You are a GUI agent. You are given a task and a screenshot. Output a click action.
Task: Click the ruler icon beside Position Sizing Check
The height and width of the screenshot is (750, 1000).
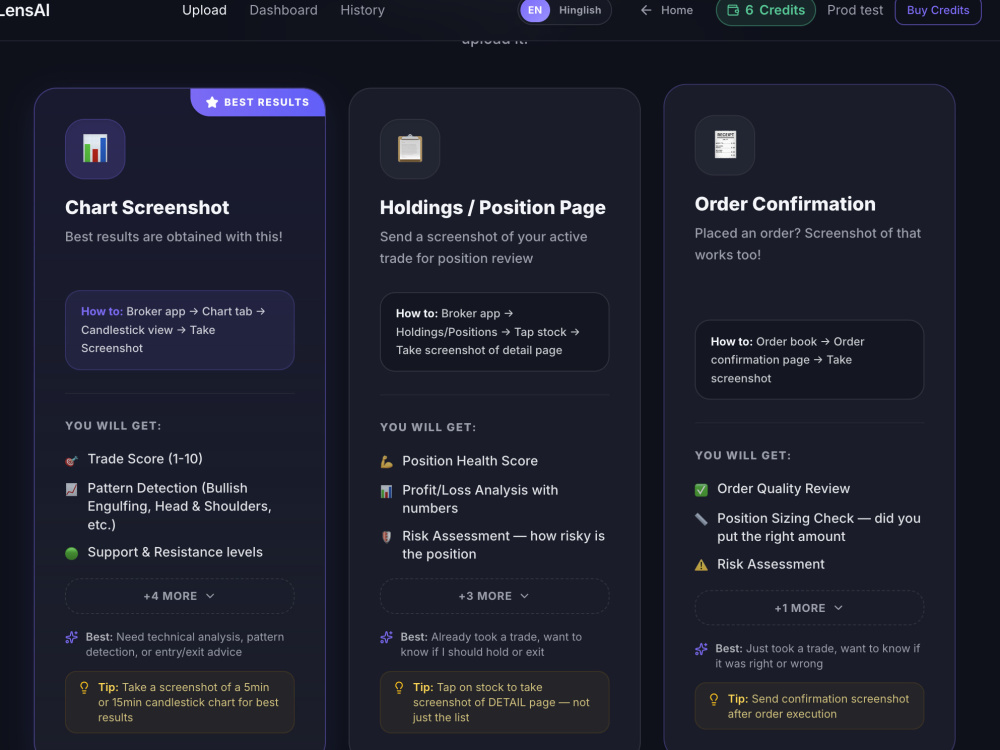click(x=701, y=519)
